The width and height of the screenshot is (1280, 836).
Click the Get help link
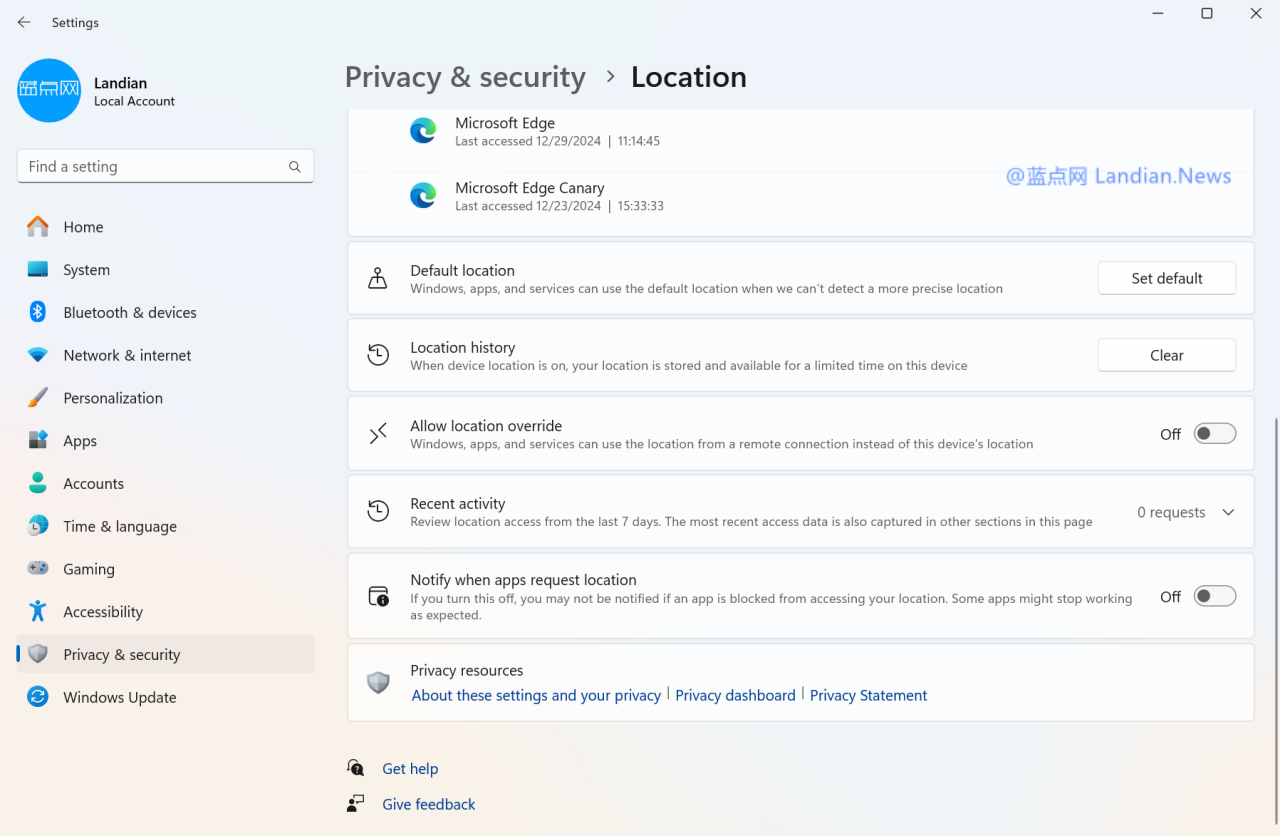click(x=410, y=768)
